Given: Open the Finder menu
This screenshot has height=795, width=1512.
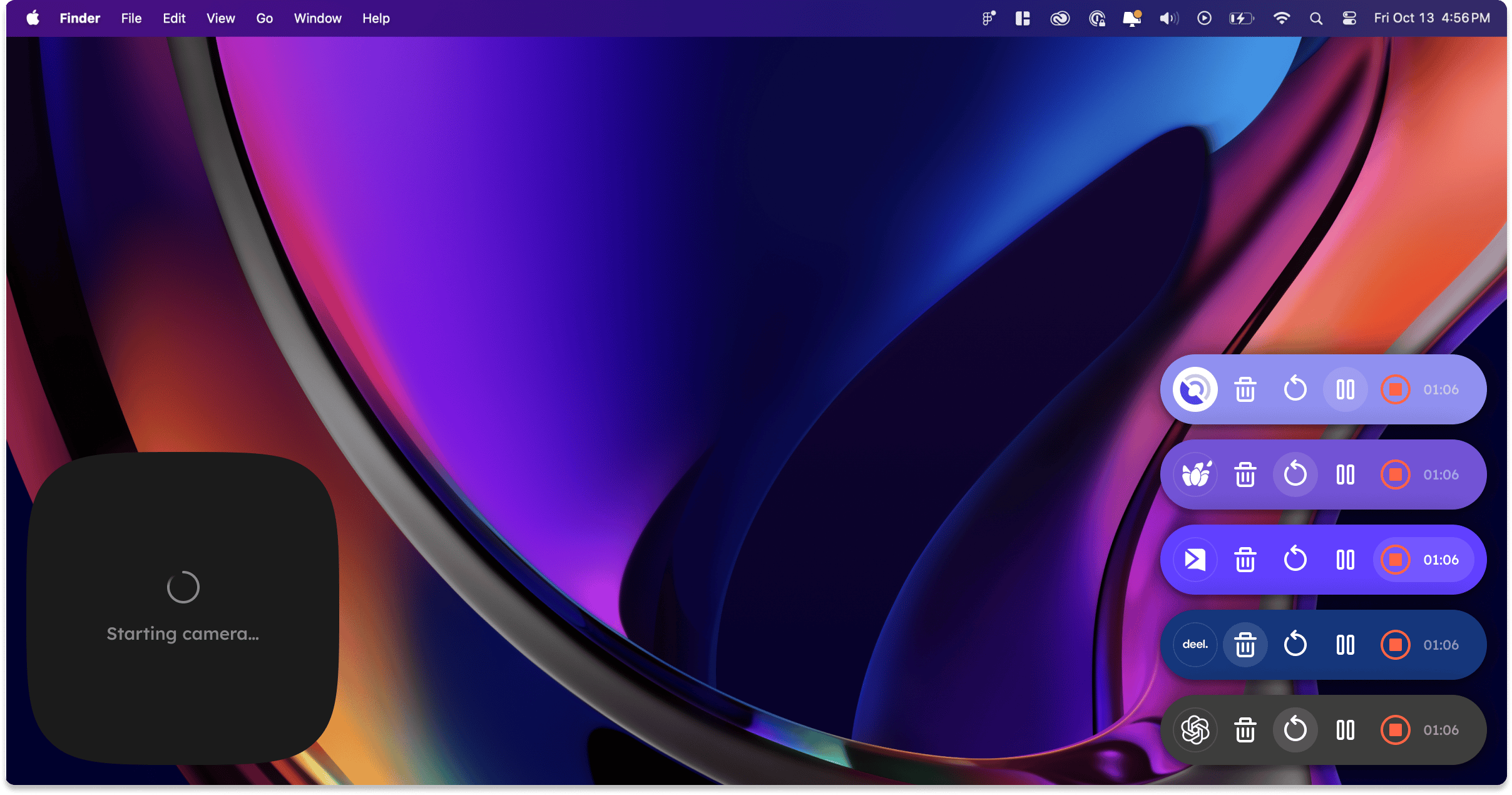Looking at the screenshot, I should point(79,18).
